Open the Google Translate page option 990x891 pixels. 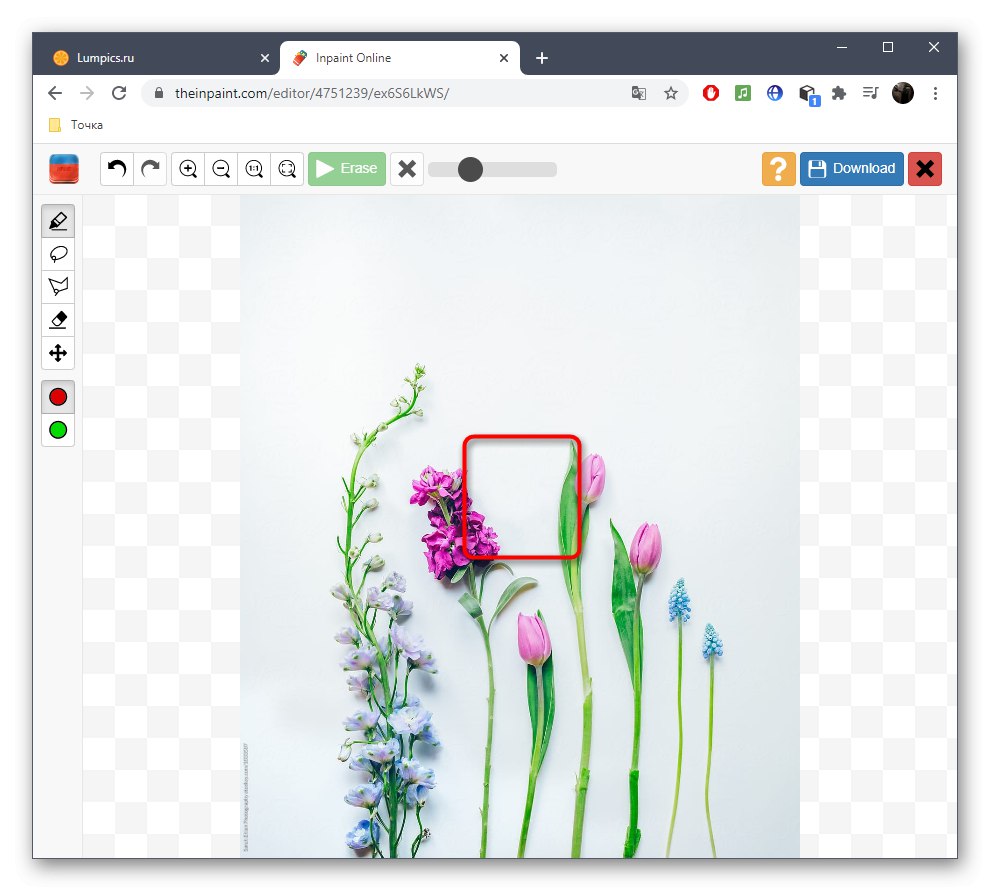[638, 92]
